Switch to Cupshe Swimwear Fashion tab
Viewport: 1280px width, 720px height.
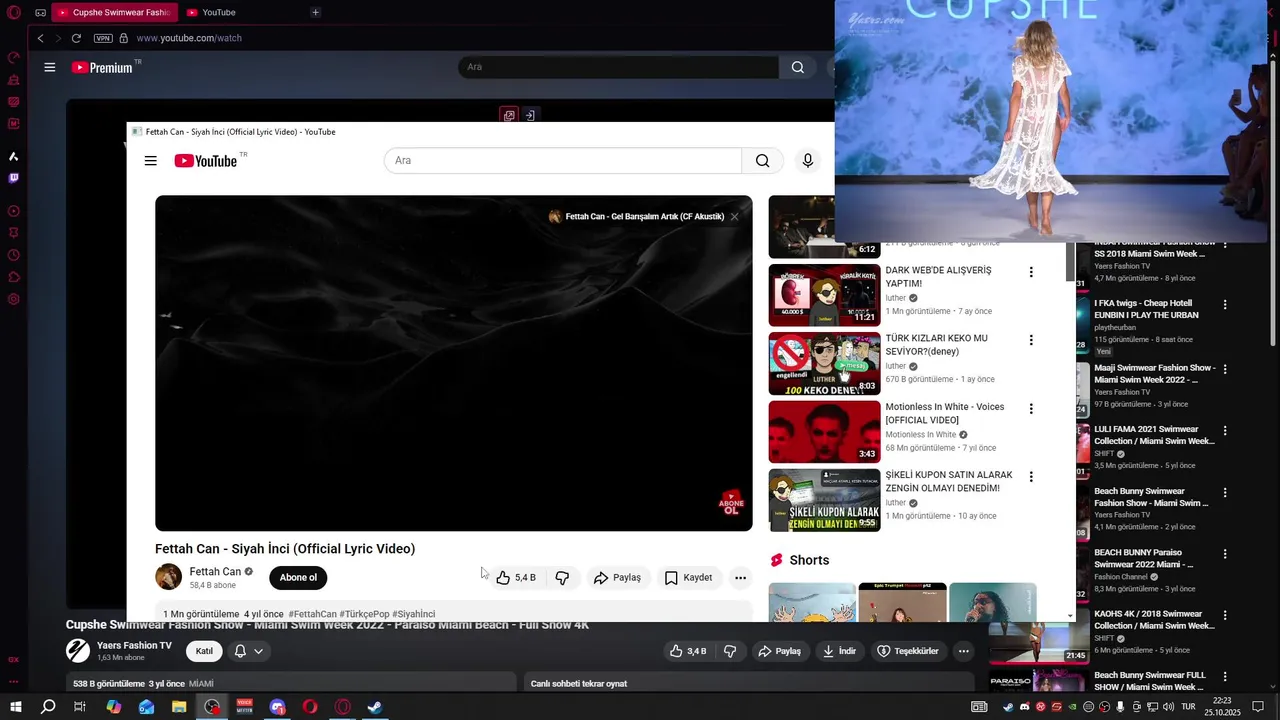tap(113, 12)
